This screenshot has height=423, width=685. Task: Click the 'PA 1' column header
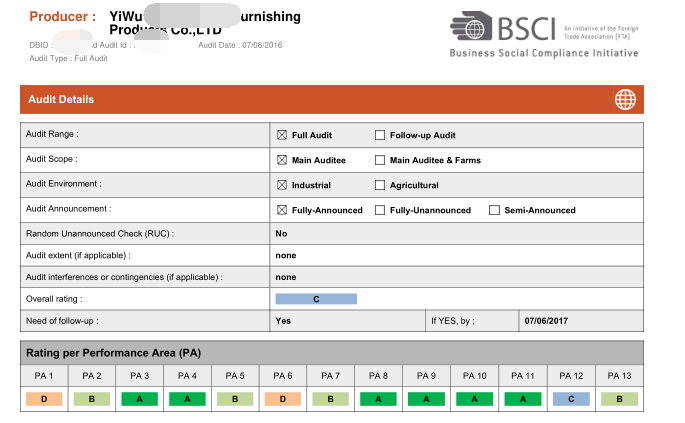(x=44, y=376)
